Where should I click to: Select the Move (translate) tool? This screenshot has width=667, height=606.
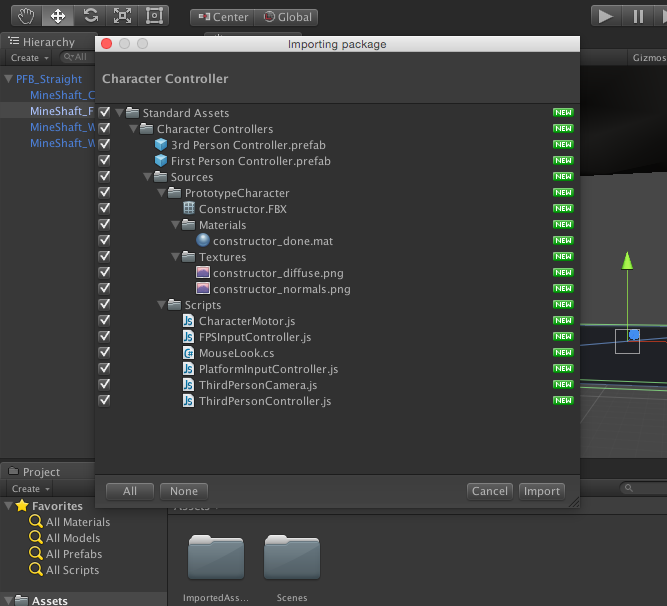click(x=58, y=16)
